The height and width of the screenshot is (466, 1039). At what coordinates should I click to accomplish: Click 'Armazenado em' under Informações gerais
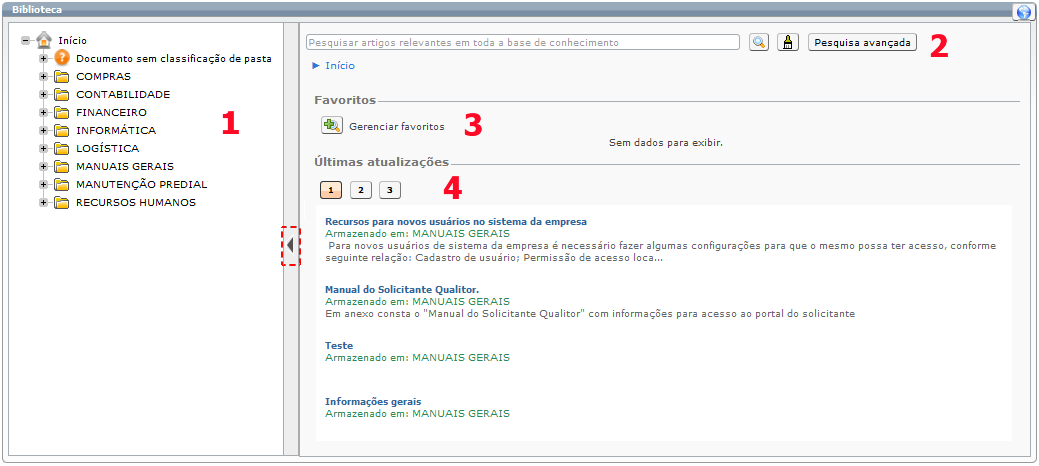(x=417, y=413)
